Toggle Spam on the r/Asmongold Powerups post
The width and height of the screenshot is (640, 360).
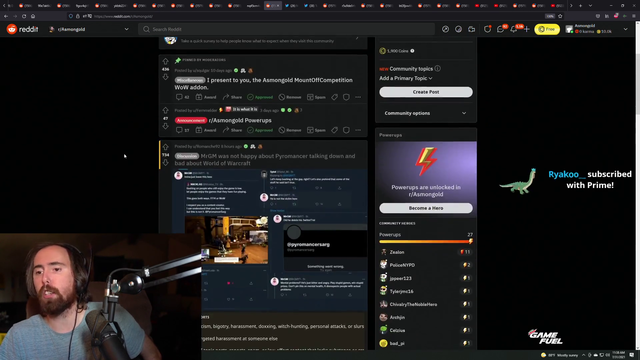(x=316, y=130)
